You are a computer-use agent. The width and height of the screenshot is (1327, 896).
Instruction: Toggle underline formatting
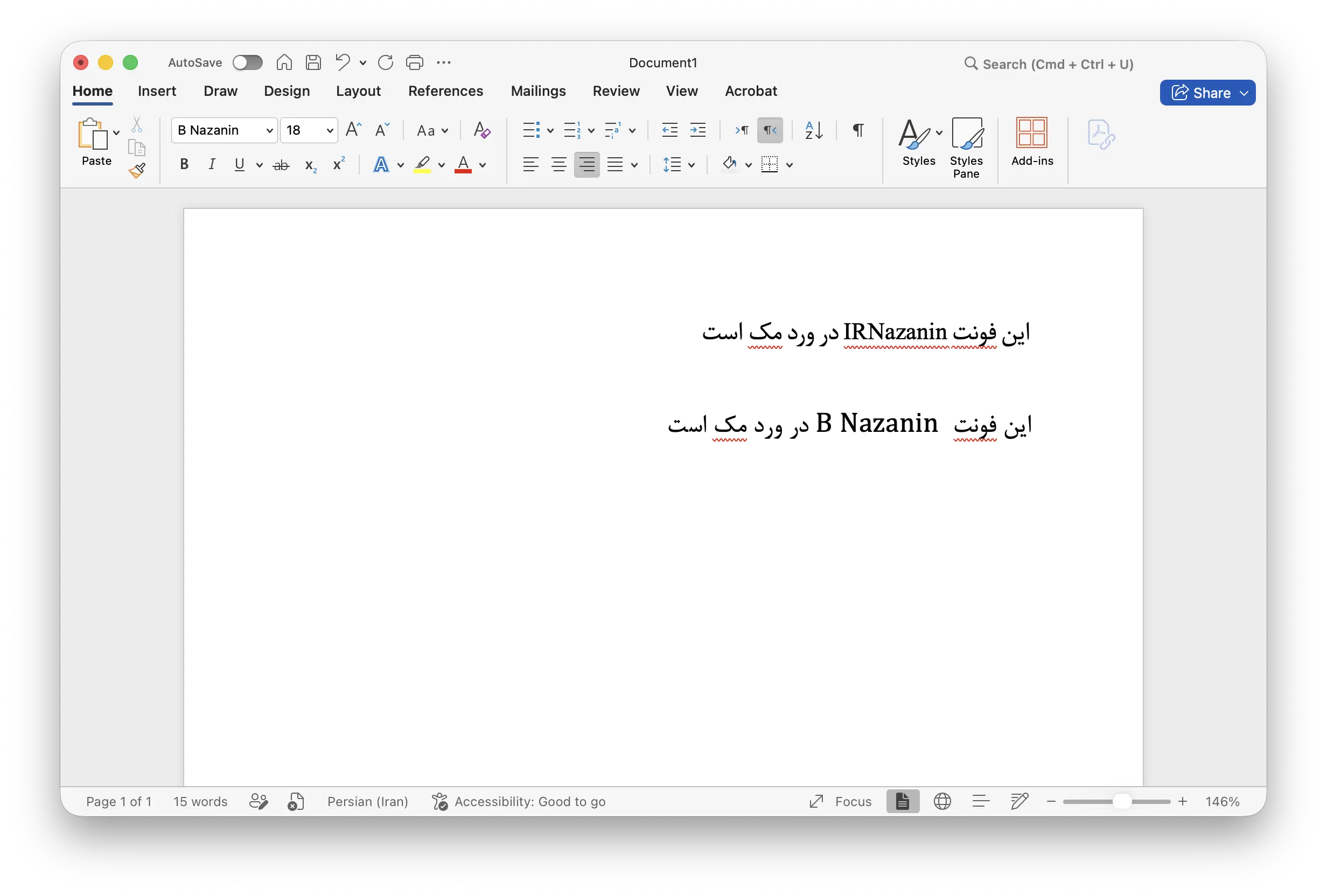[239, 164]
